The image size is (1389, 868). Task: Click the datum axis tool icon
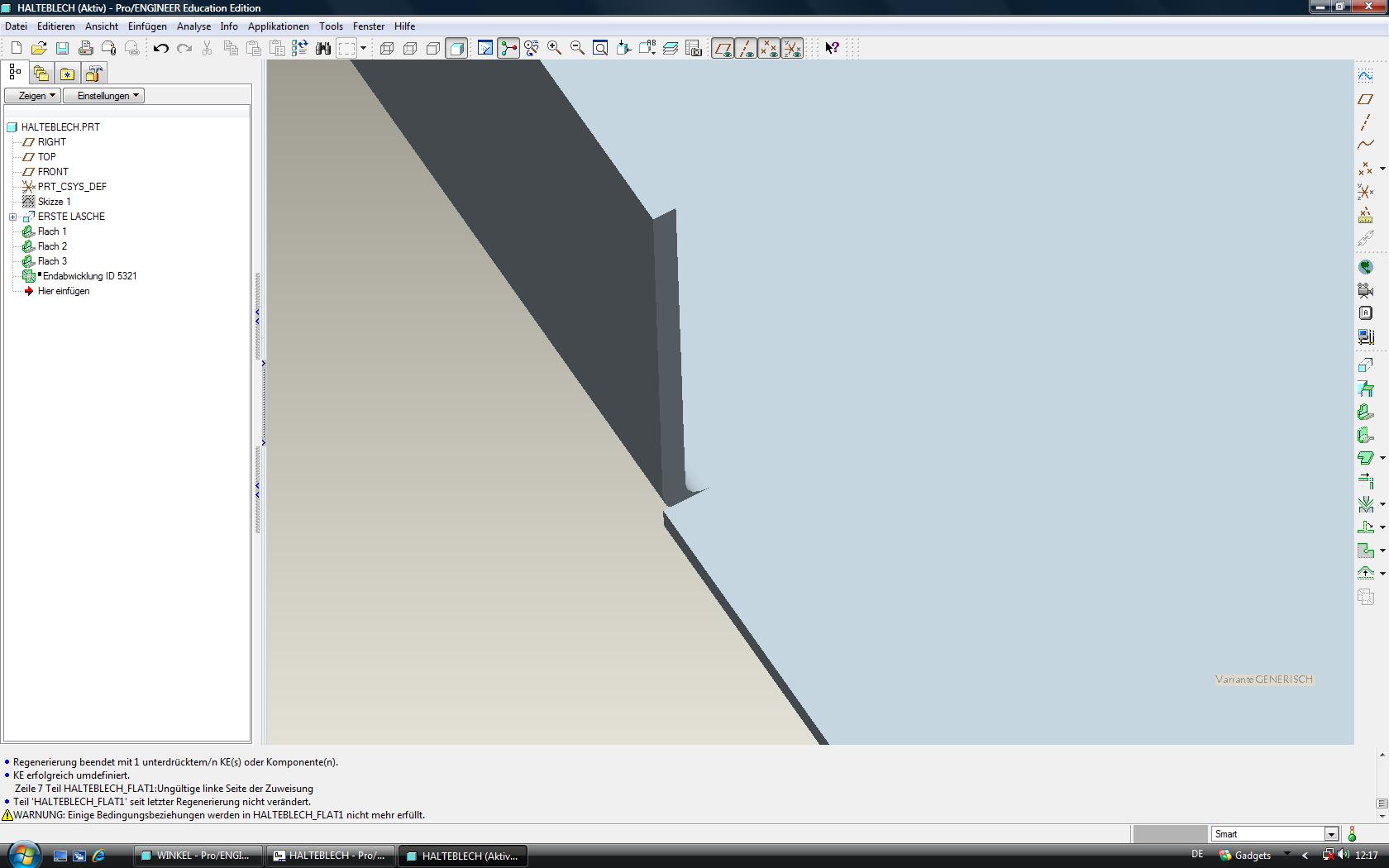coord(1366,122)
